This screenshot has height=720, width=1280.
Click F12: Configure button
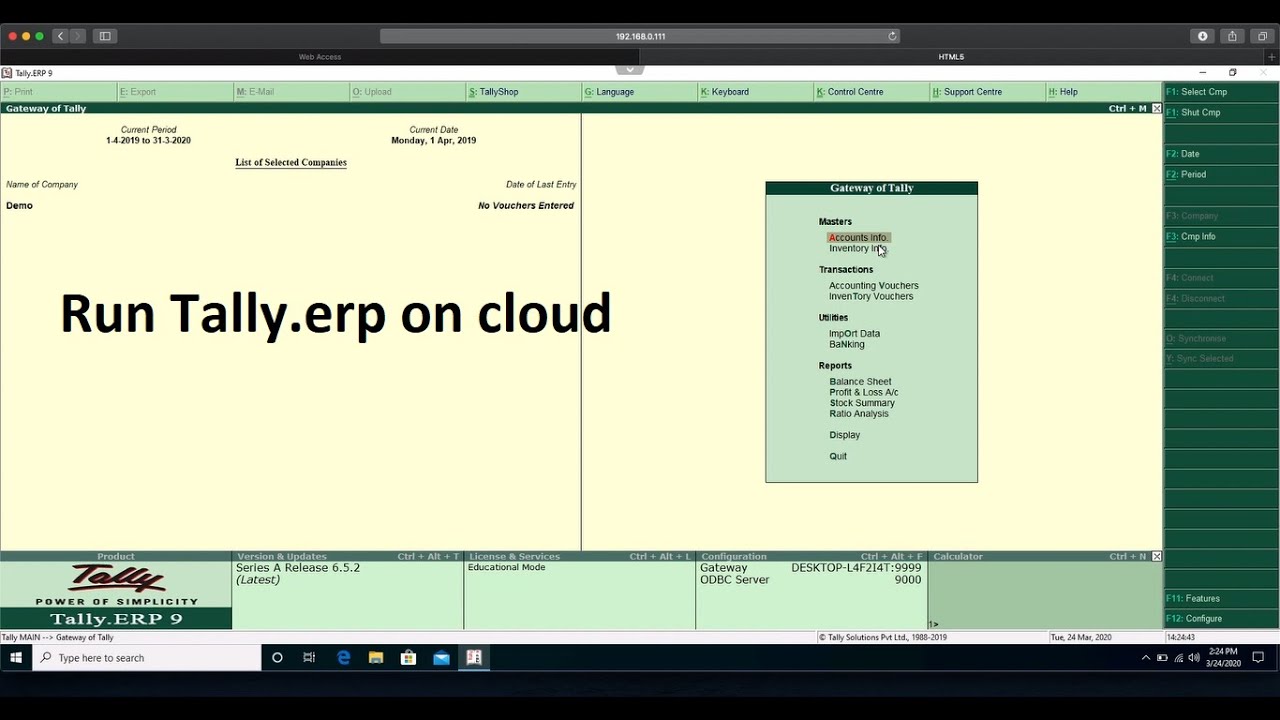click(1221, 619)
